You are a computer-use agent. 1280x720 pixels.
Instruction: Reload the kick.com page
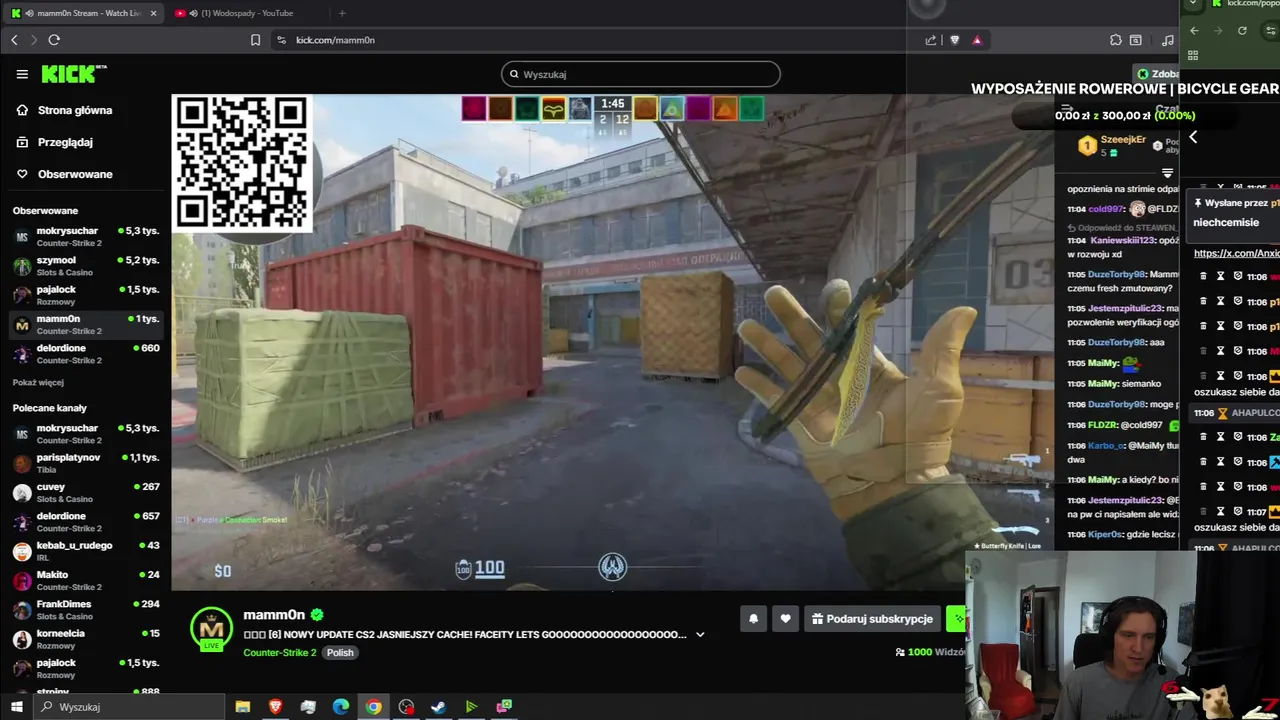tap(54, 40)
